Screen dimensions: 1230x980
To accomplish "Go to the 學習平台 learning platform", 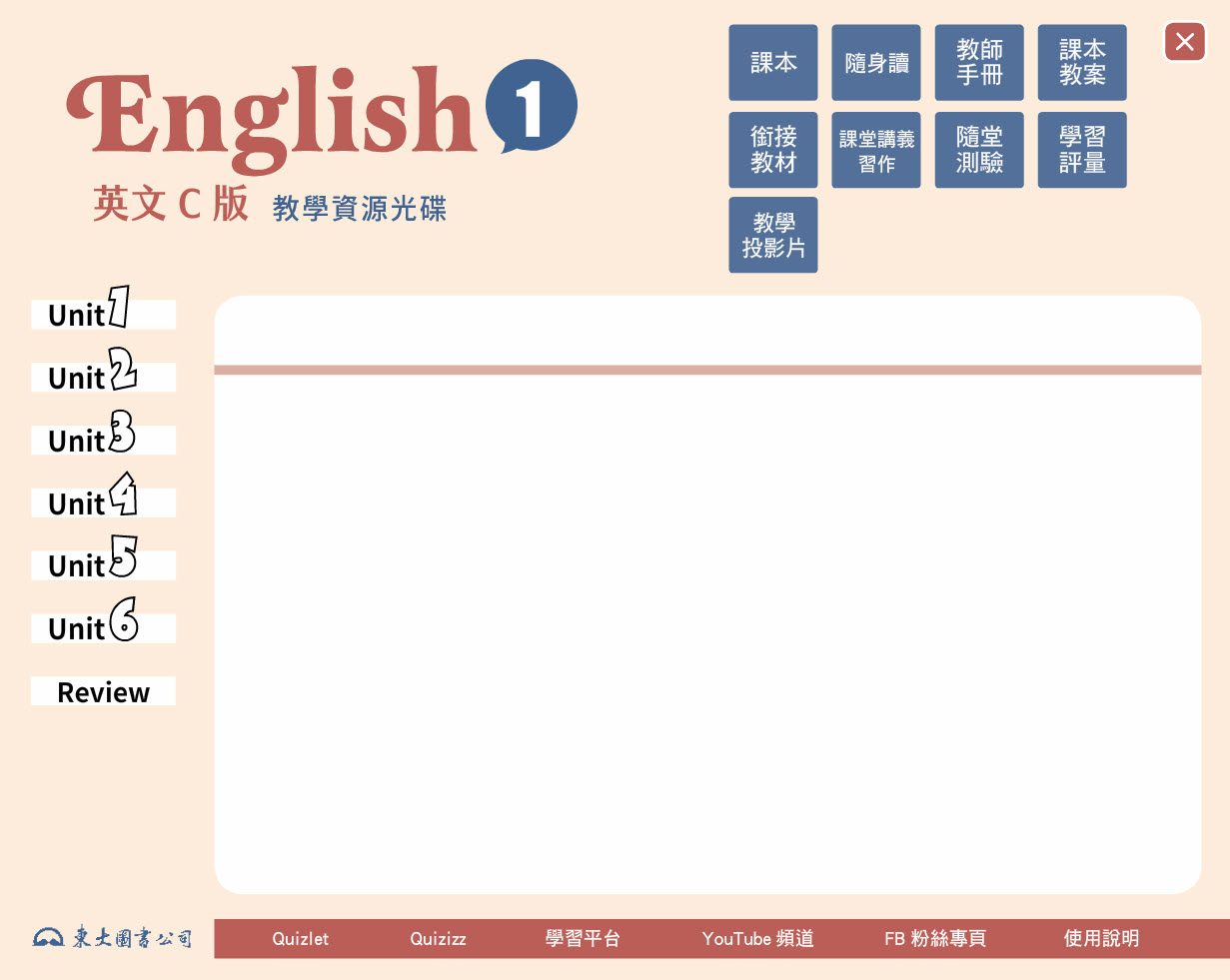I will 583,939.
